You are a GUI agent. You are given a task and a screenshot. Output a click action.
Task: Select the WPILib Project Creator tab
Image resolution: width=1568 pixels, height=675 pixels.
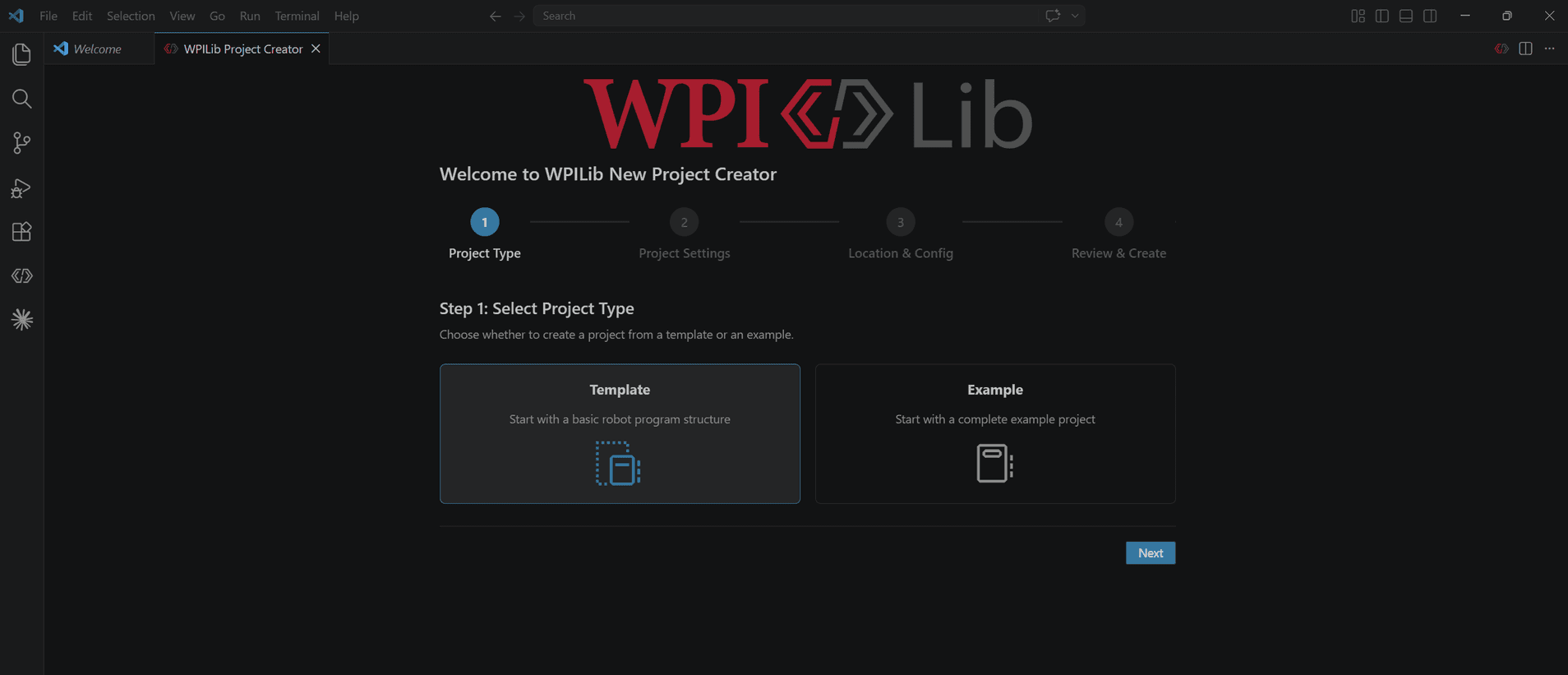242,49
